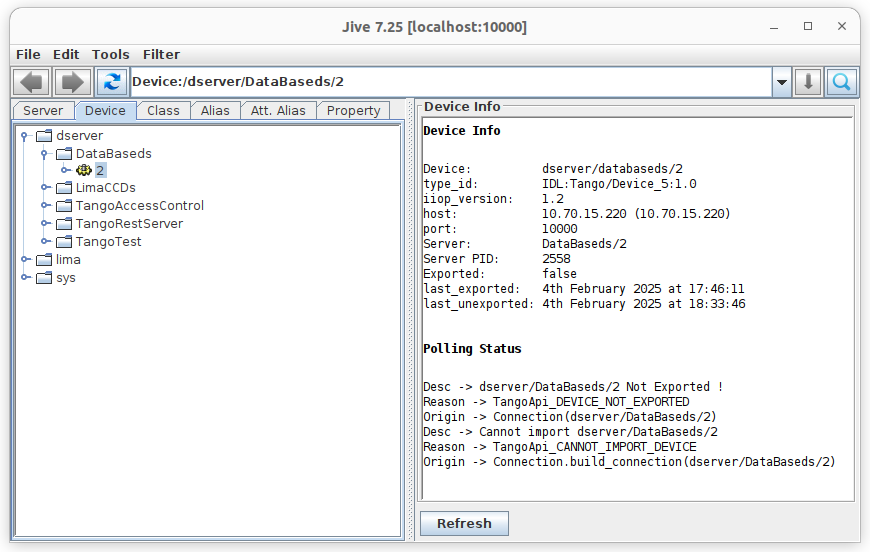Click the TangoApi_DEVICE_NOT_EXPORTED reason line
Screen dimensions: 870x552
556,402
